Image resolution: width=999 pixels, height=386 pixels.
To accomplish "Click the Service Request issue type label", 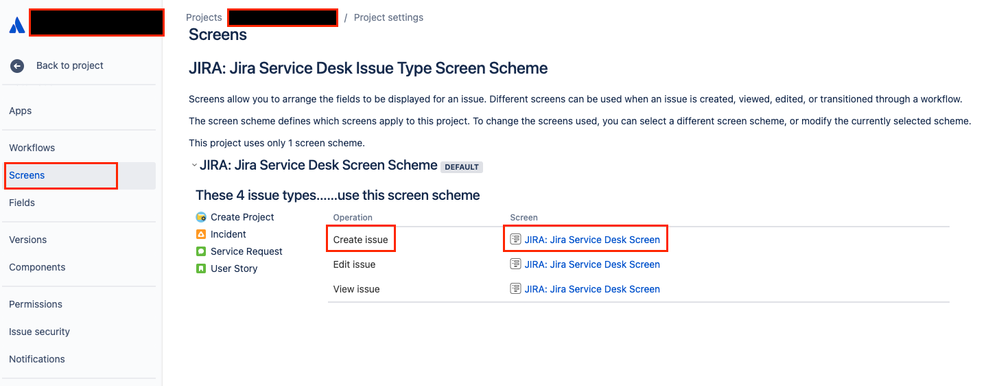I will coord(247,252).
